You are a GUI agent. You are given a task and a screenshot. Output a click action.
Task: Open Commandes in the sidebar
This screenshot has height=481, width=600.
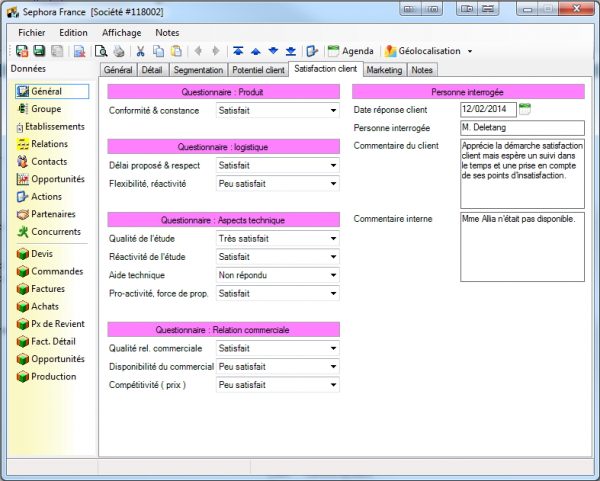[50, 271]
